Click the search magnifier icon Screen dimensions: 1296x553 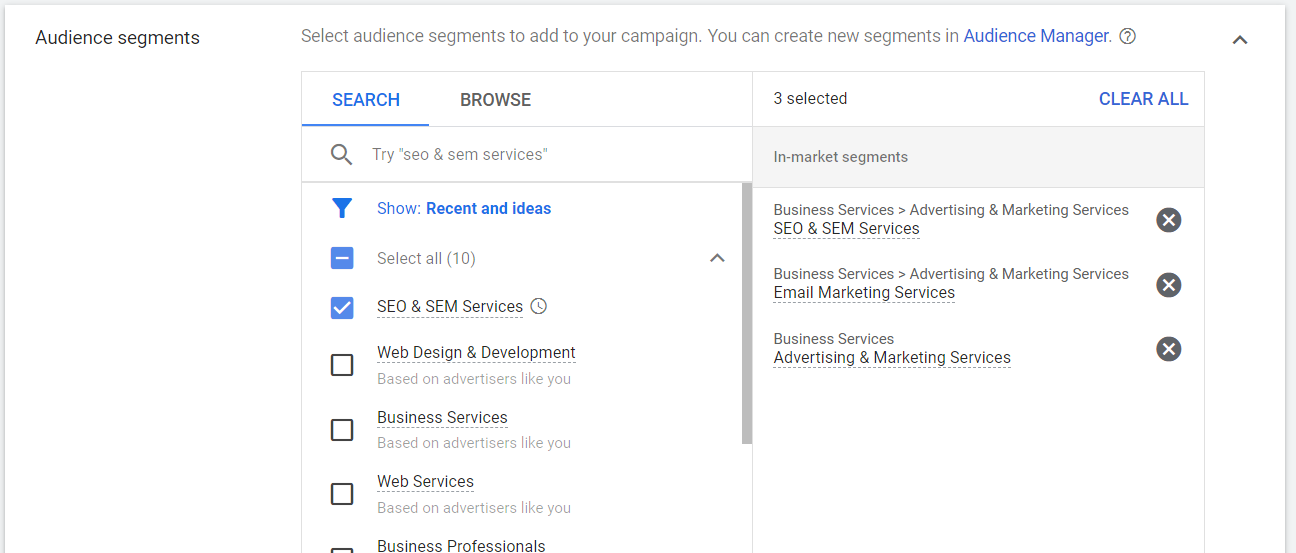[x=342, y=155]
